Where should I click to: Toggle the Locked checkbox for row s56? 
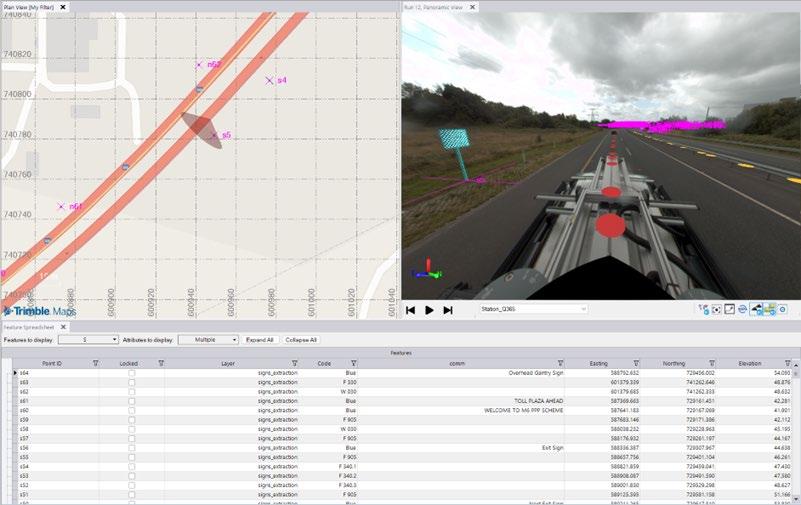(131, 448)
